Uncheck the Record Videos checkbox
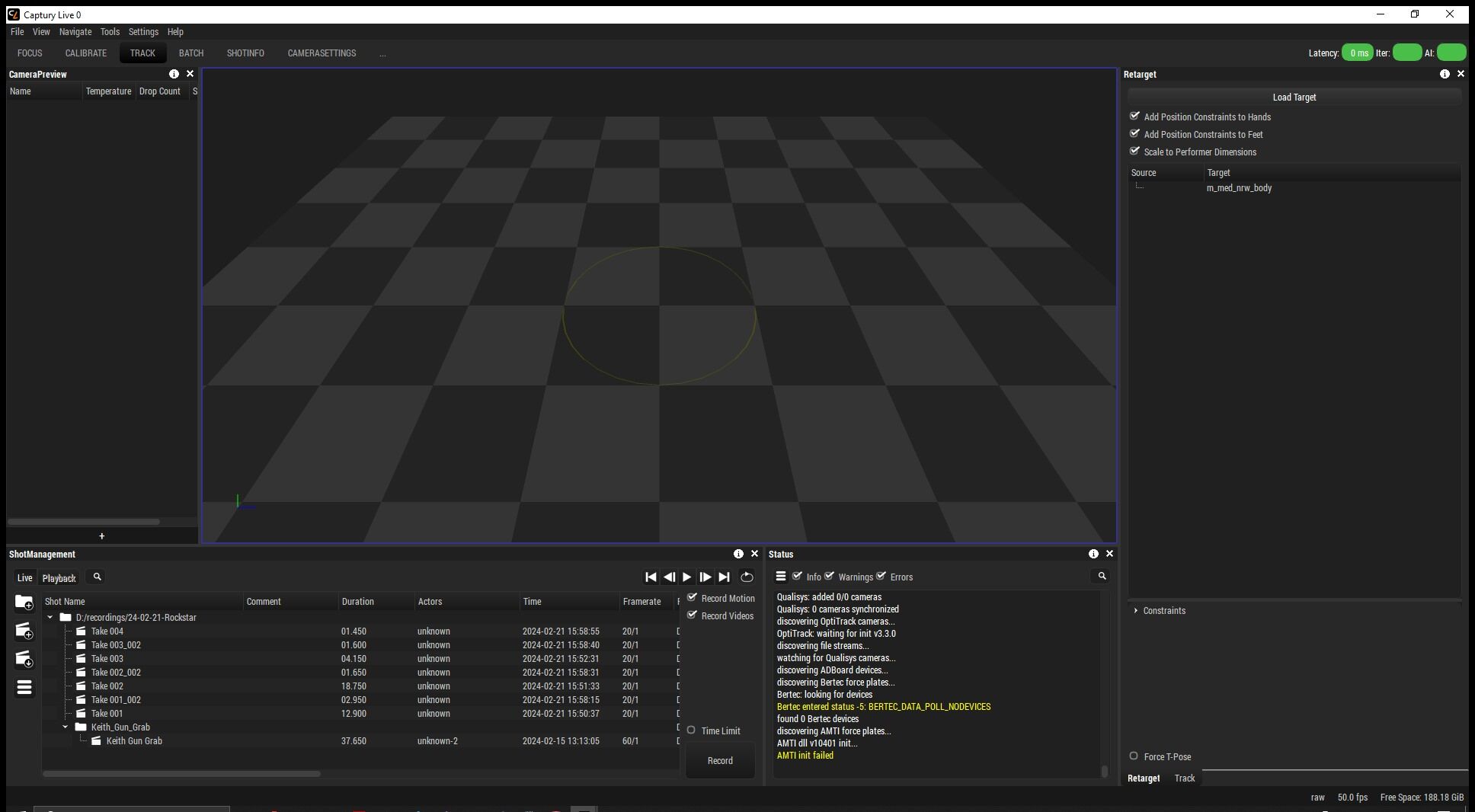 [693, 615]
